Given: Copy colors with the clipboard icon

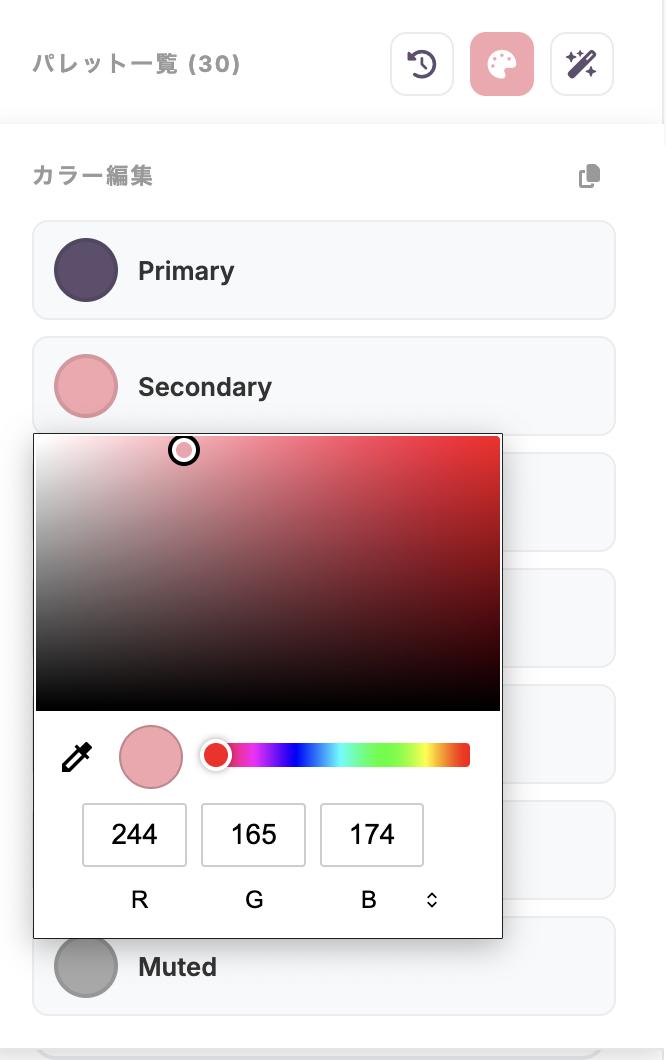Looking at the screenshot, I should click(x=589, y=176).
